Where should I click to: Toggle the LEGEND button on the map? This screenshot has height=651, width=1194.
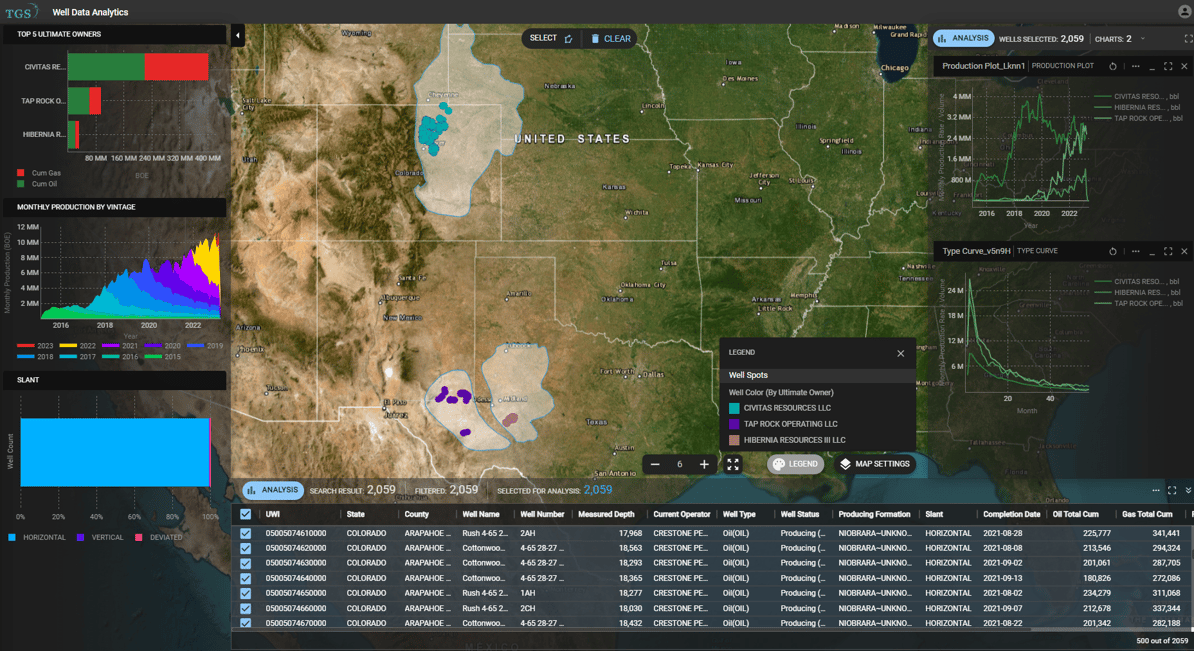(x=795, y=464)
